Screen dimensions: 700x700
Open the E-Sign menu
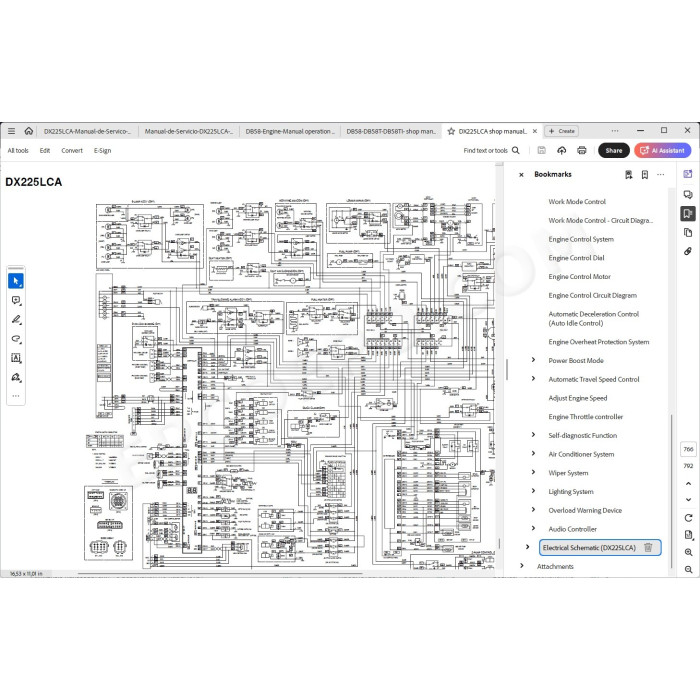point(102,151)
